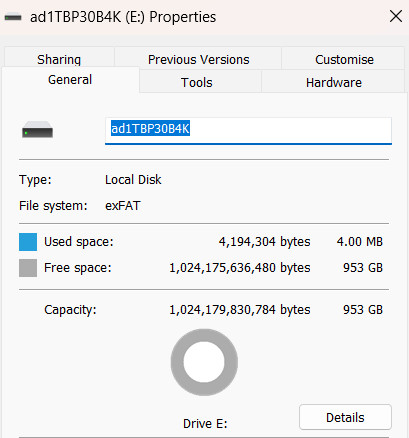The image size is (409, 438).
Task: Click the blue Used space swatch
Action: click(28, 242)
